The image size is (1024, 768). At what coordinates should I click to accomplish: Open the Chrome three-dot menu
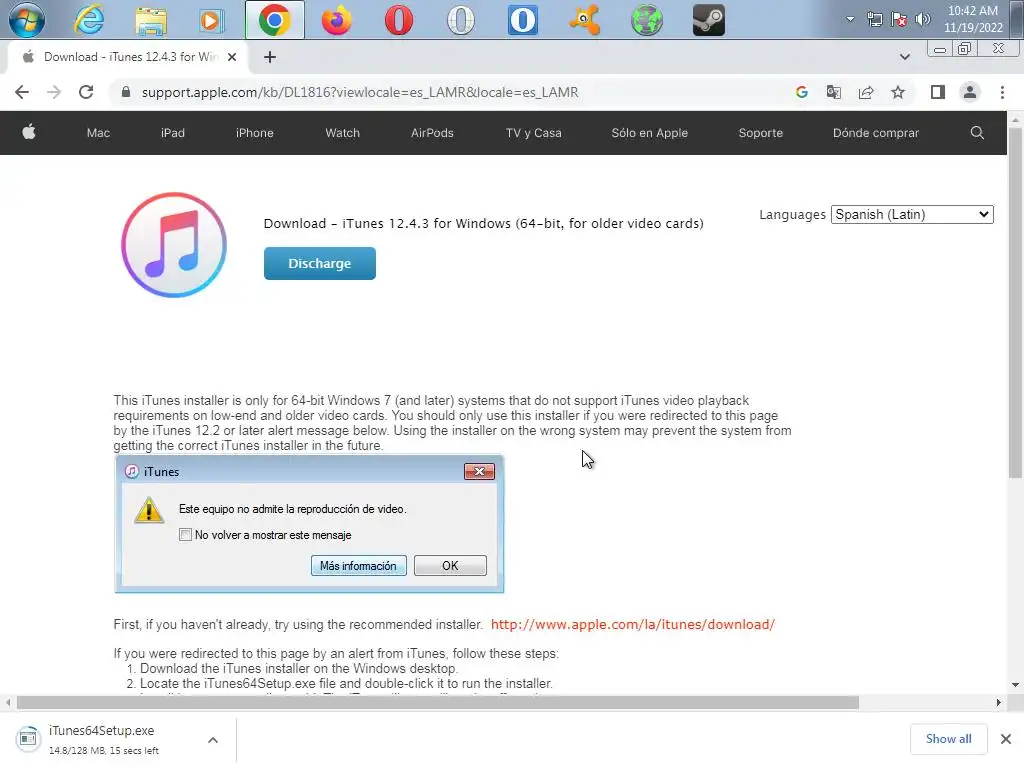pos(1002,92)
